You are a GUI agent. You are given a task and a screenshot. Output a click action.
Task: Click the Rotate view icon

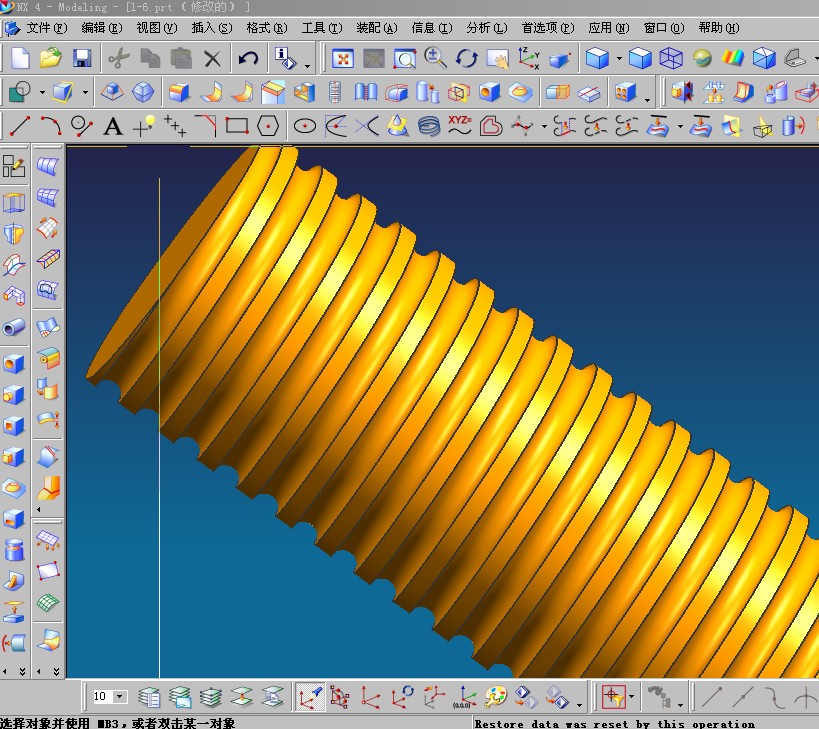pos(466,58)
